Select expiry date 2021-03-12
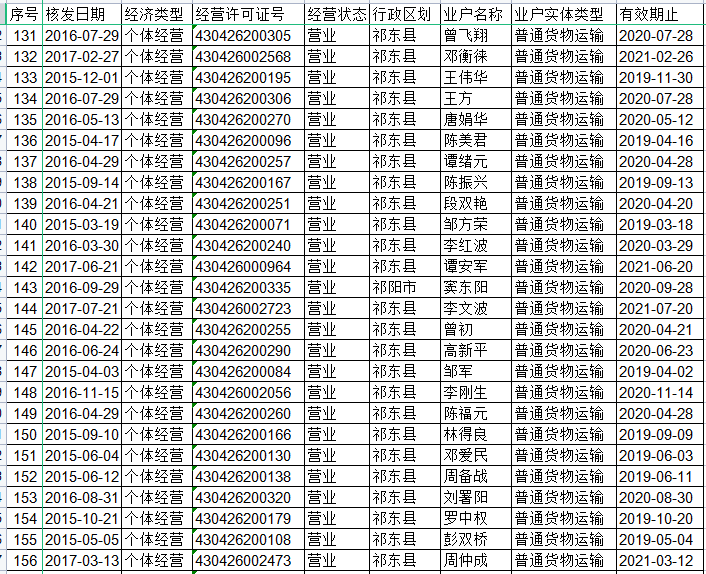 tap(655, 560)
